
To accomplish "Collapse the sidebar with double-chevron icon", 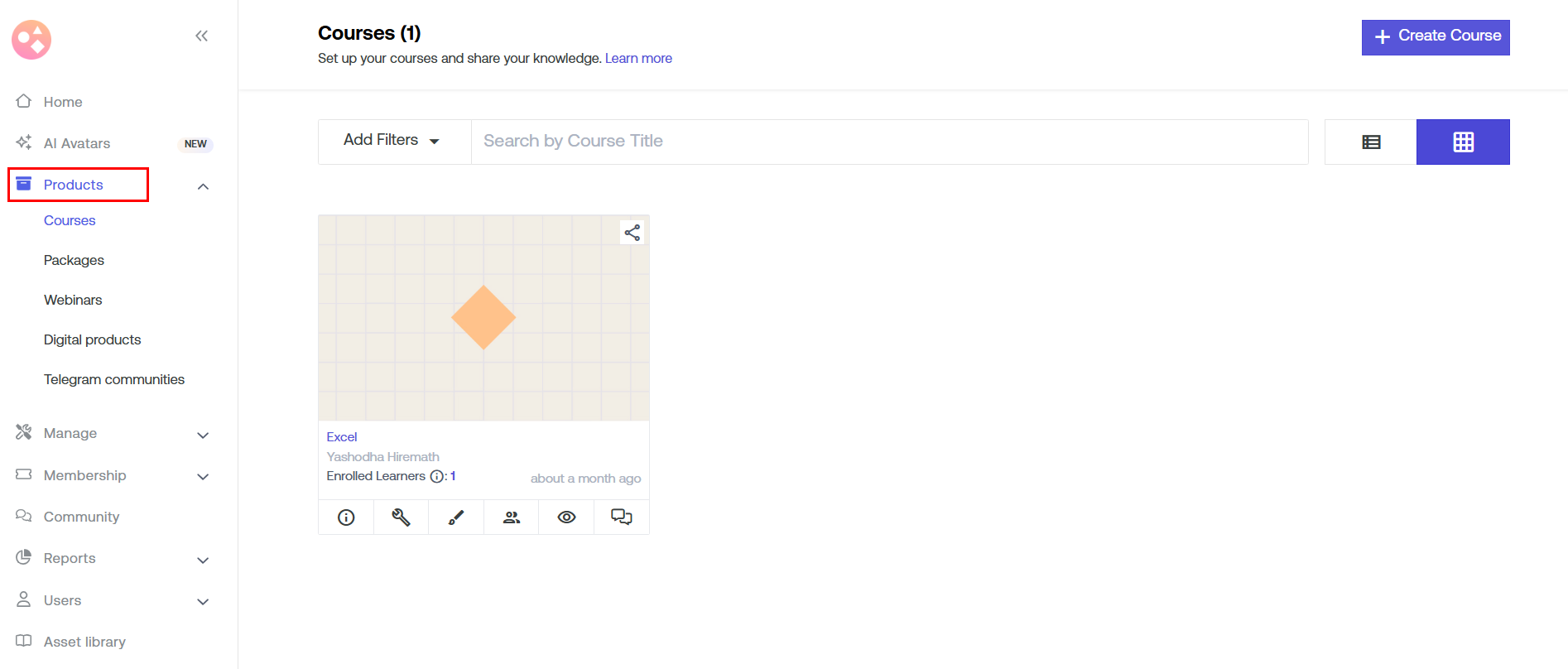I will pyautogui.click(x=201, y=36).
